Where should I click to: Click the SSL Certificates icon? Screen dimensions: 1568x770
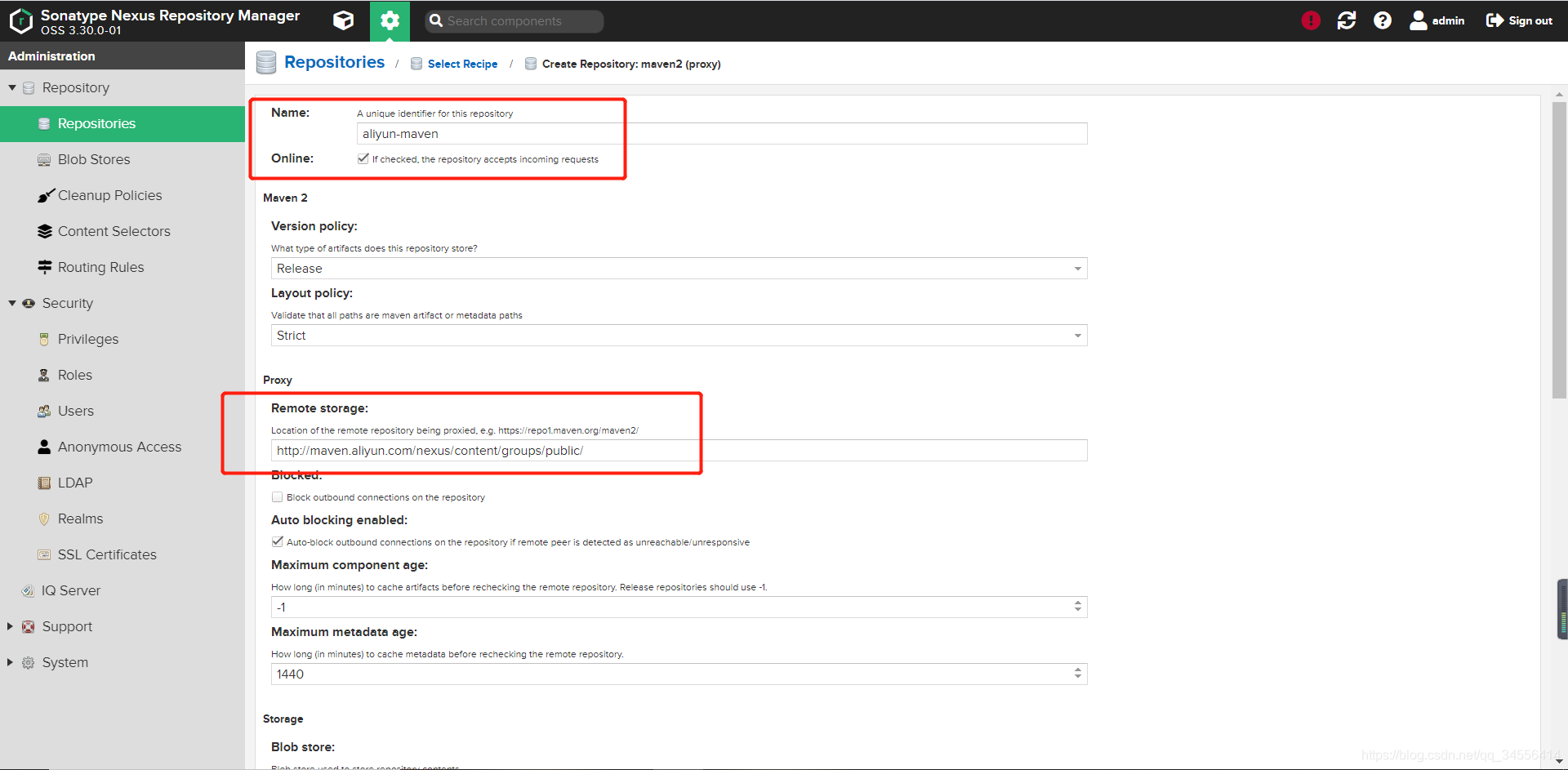pos(44,554)
